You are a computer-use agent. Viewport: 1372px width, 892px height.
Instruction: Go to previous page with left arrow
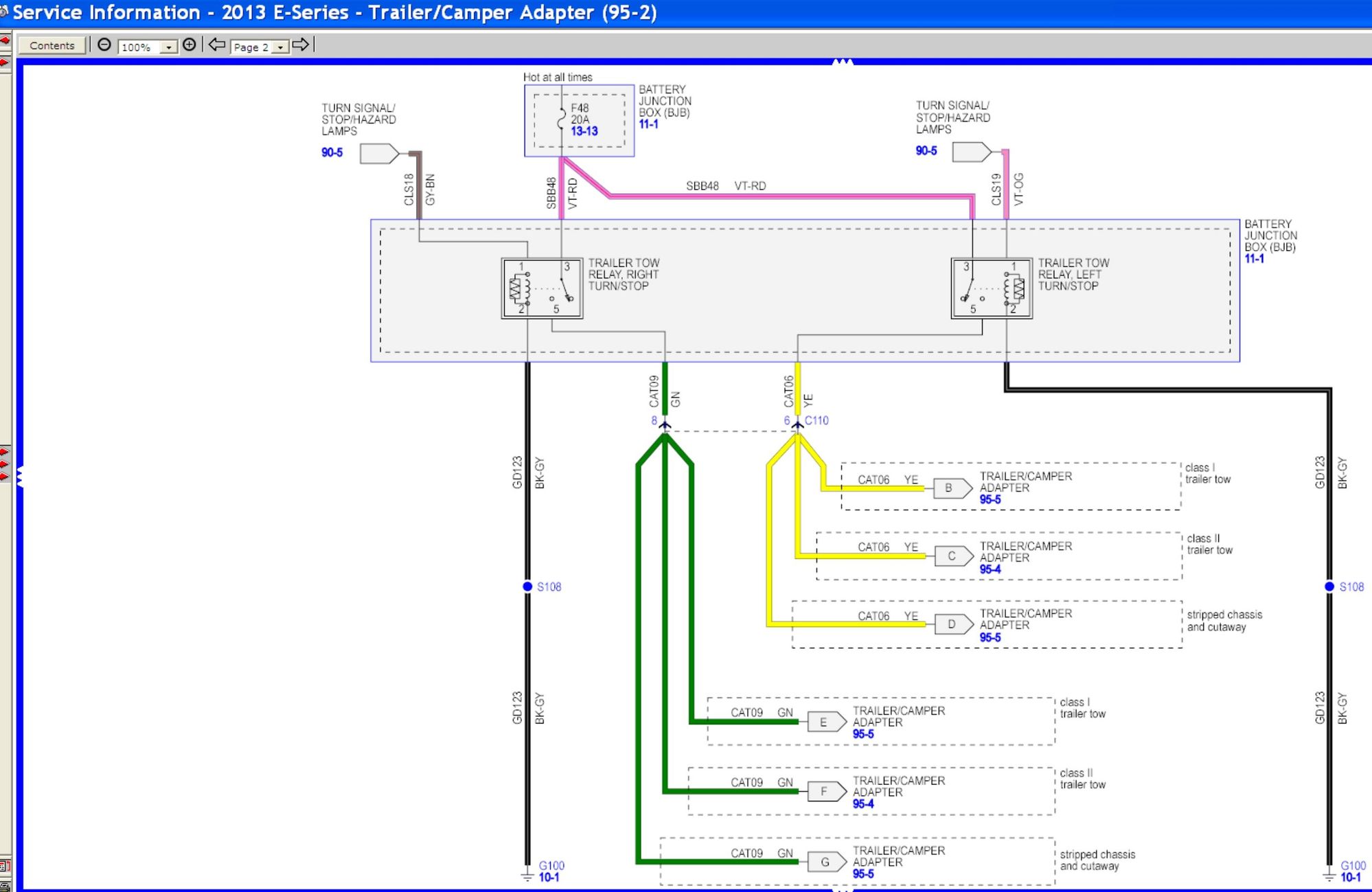pyautogui.click(x=217, y=45)
